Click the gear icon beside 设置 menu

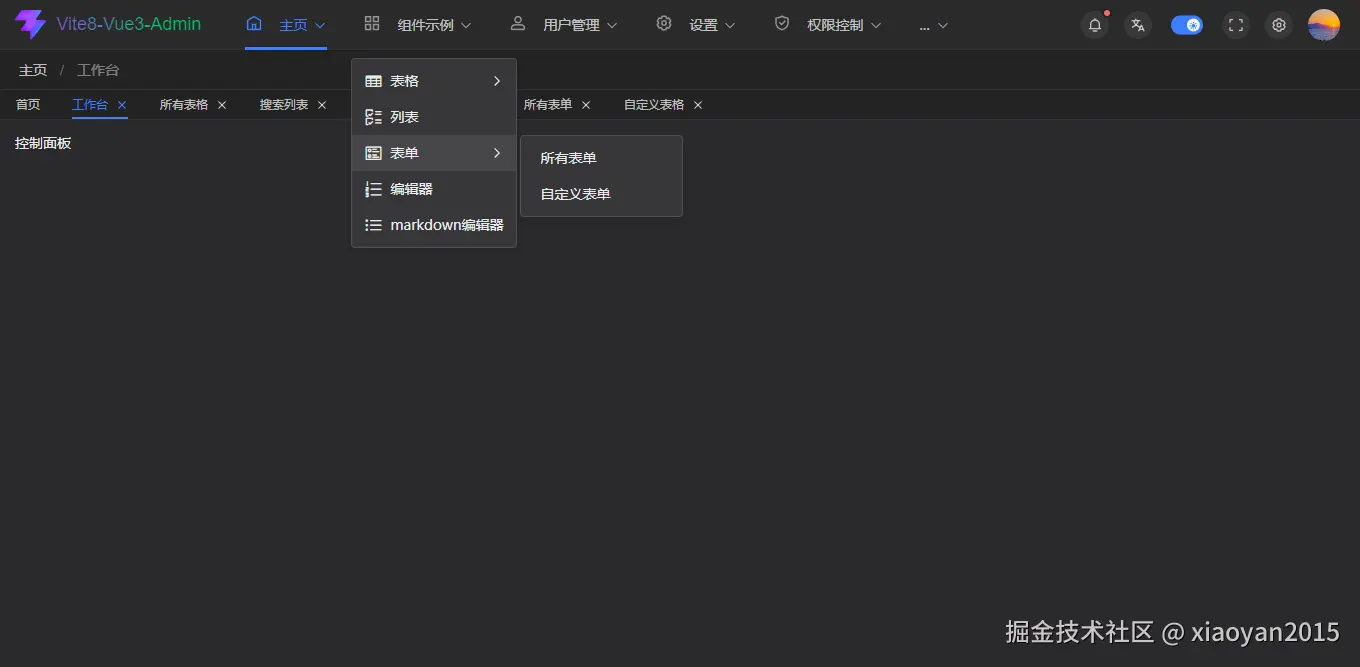tap(664, 24)
